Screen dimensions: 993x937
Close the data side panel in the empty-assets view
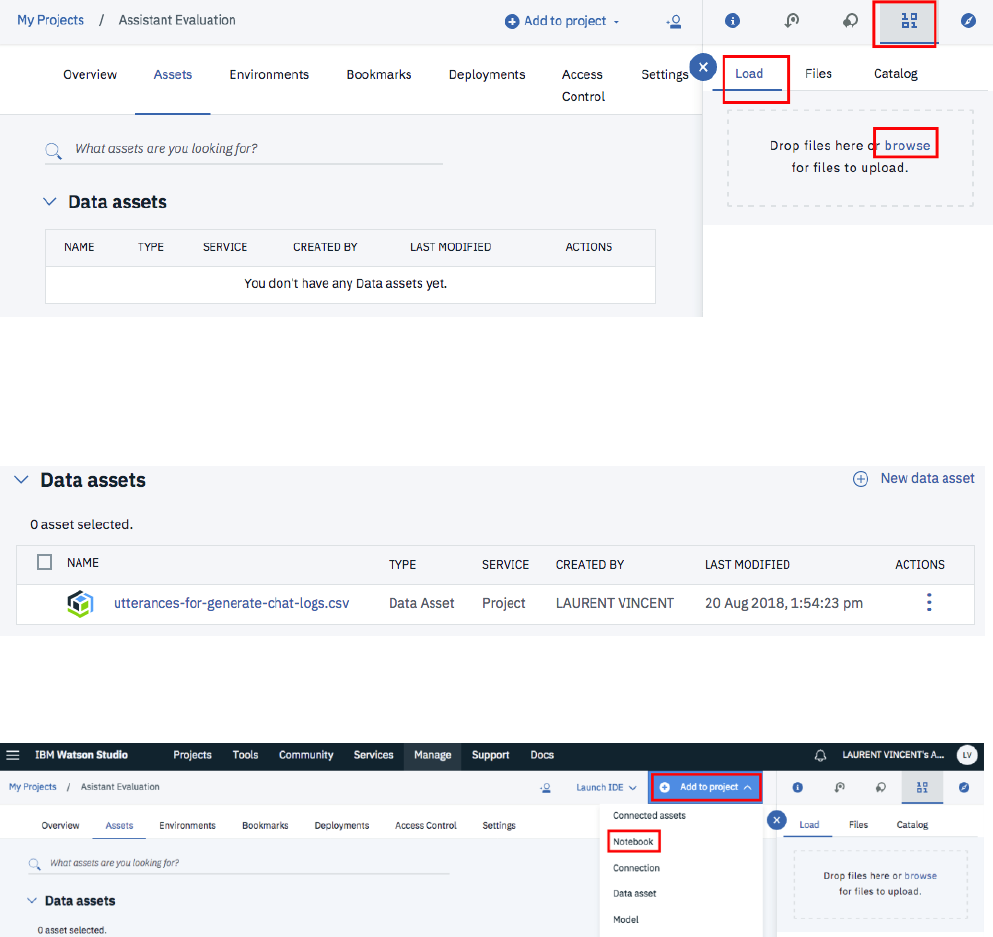pos(703,67)
